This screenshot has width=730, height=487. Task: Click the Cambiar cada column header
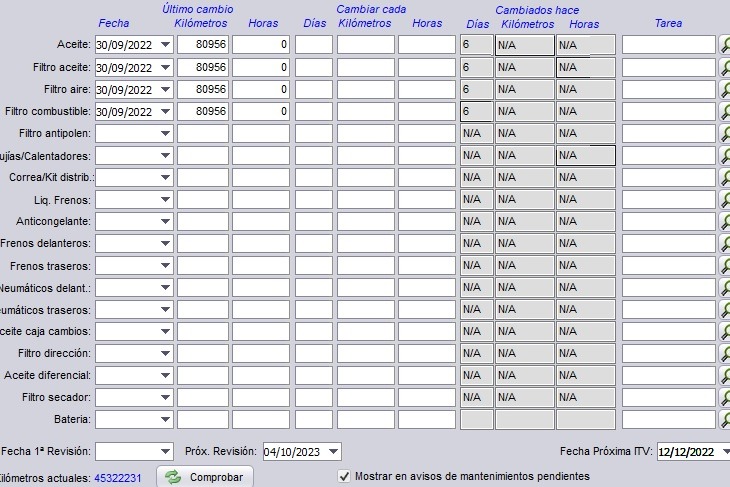(x=371, y=9)
